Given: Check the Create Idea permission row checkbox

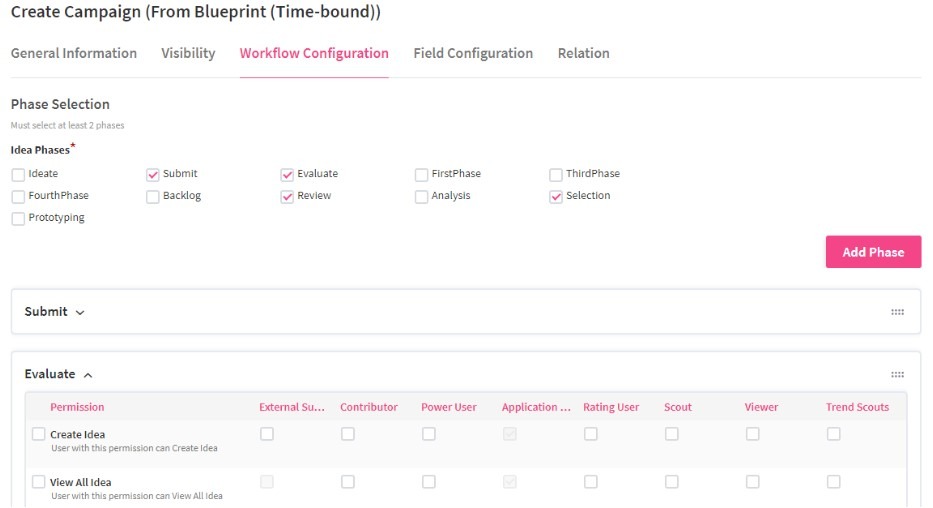Looking at the screenshot, I should pos(38,435).
